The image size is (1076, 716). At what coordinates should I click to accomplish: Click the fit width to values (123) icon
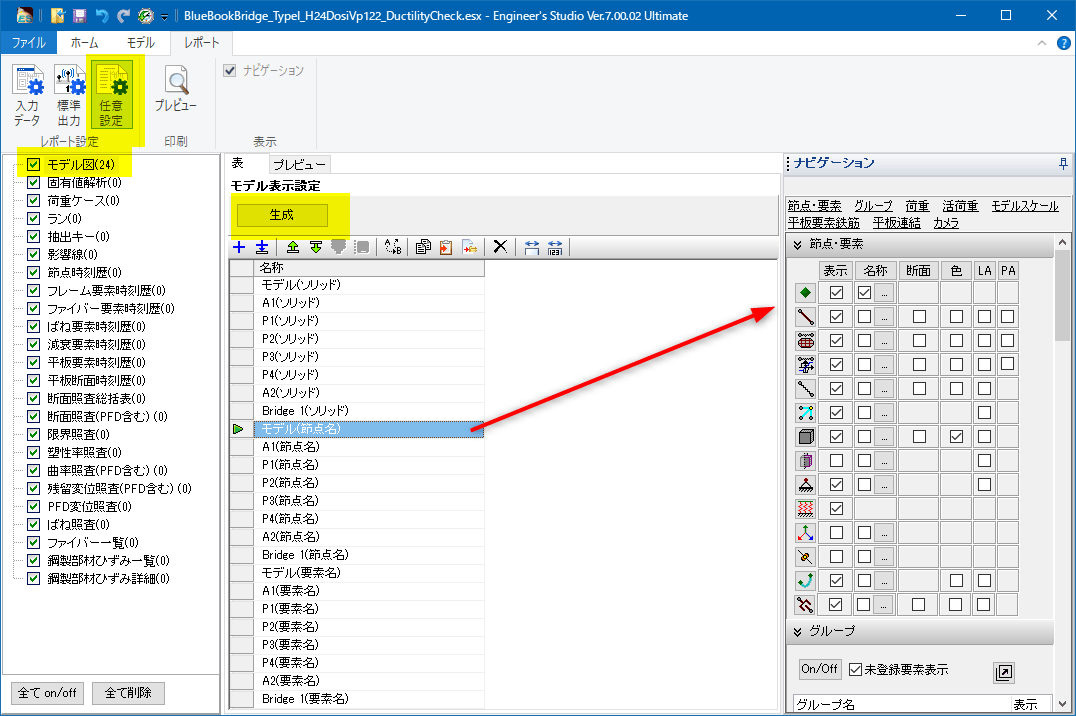(x=555, y=247)
